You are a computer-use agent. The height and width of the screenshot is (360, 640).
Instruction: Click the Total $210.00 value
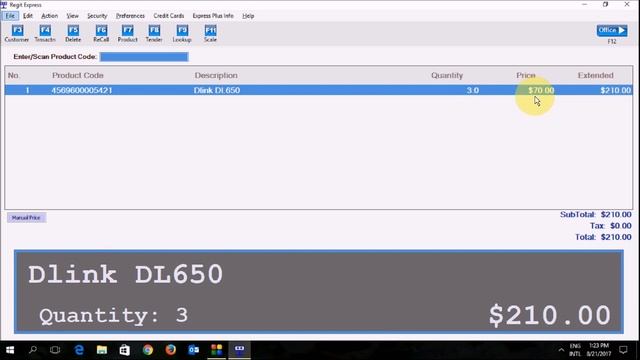(616, 237)
